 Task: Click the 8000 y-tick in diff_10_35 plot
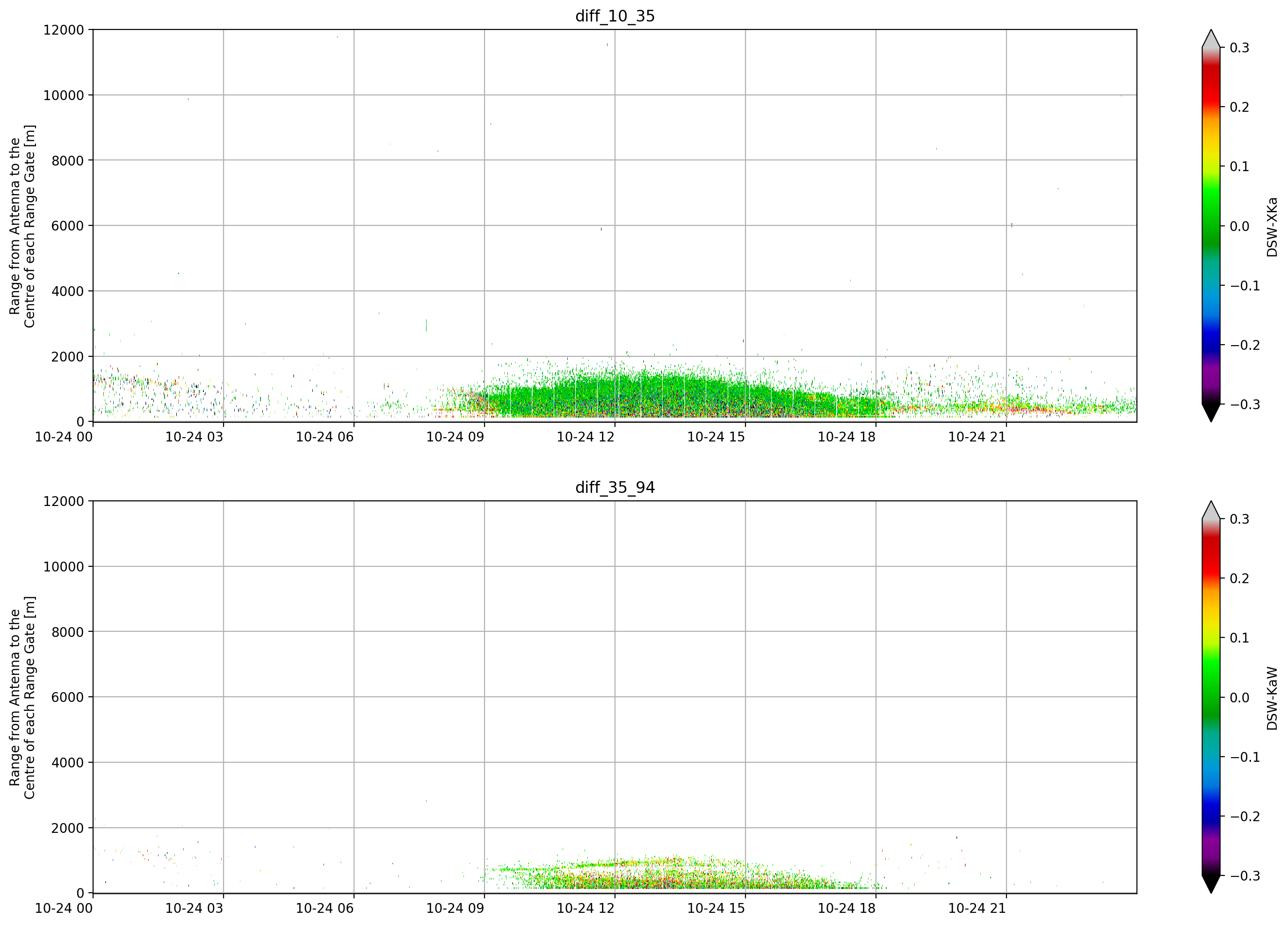click(x=67, y=161)
